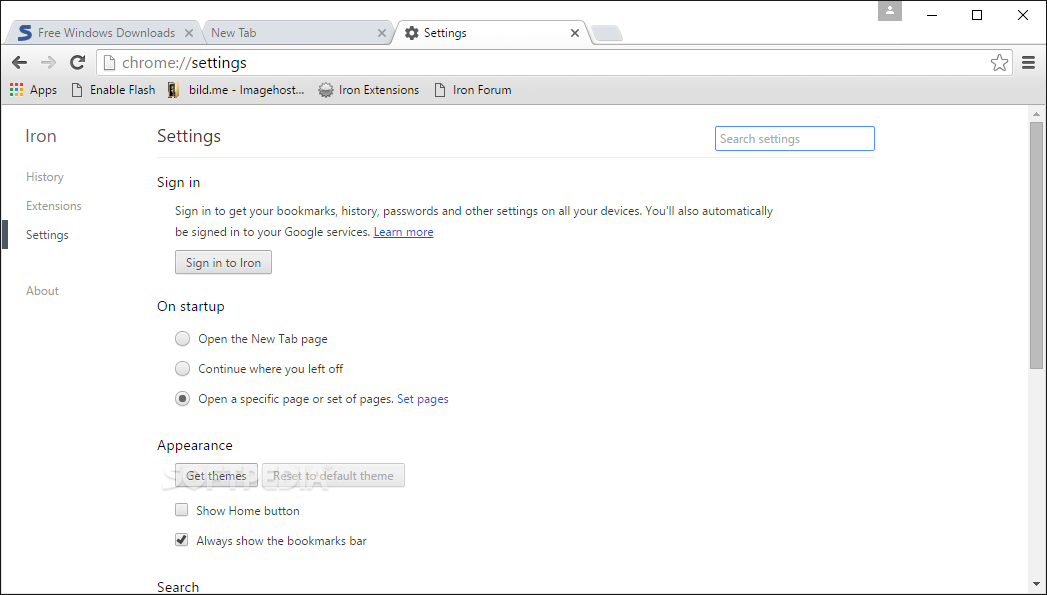Click Sign in to Iron button

click(223, 262)
